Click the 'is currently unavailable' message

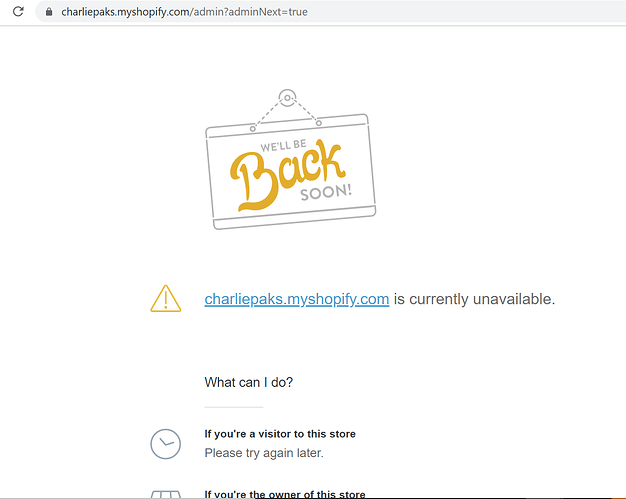(475, 299)
